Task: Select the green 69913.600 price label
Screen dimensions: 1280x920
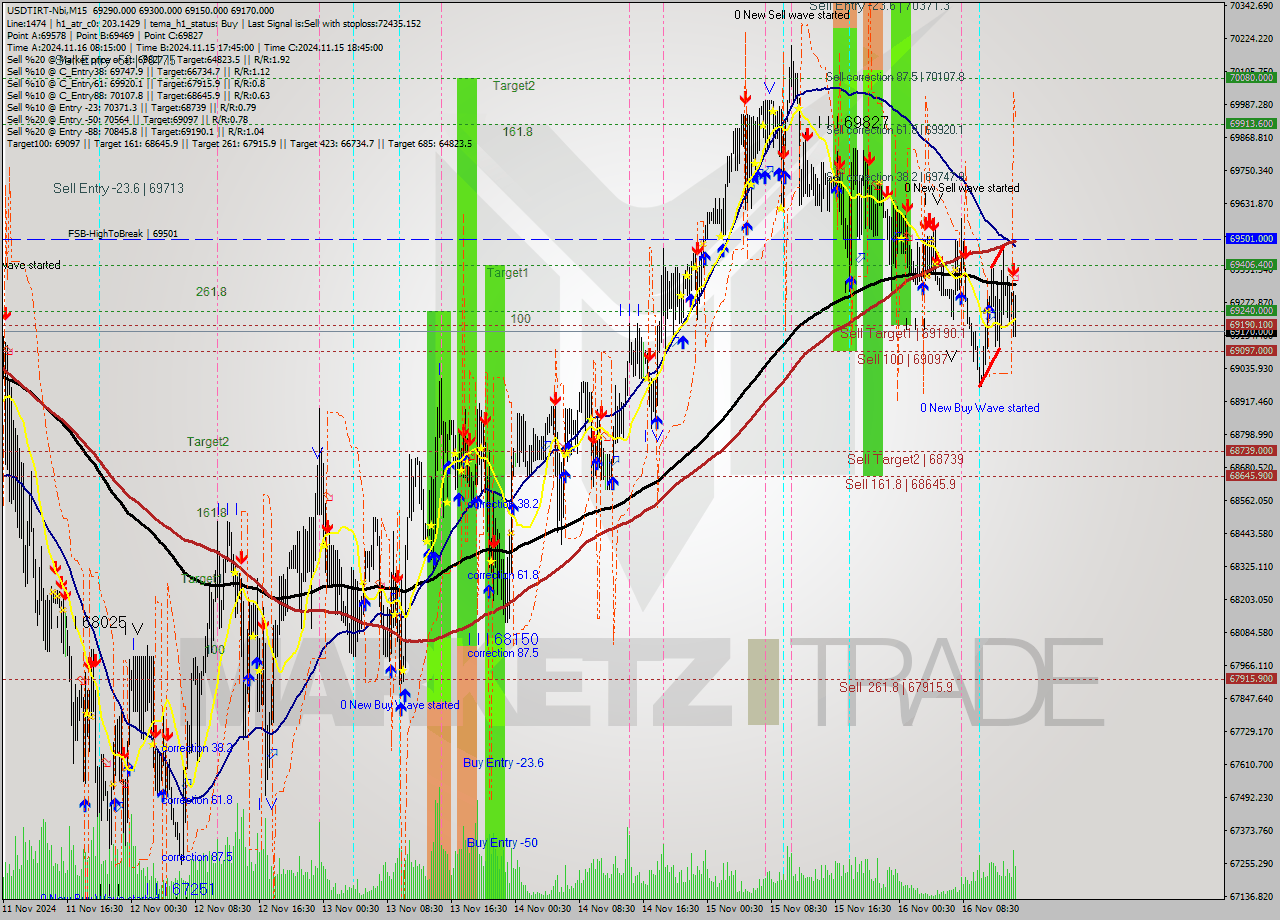Action: coord(1251,124)
